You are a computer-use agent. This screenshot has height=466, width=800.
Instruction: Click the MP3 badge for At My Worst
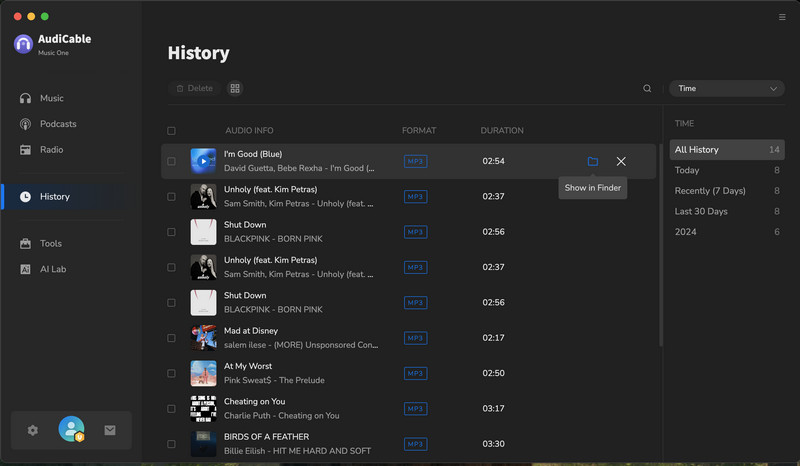(415, 373)
